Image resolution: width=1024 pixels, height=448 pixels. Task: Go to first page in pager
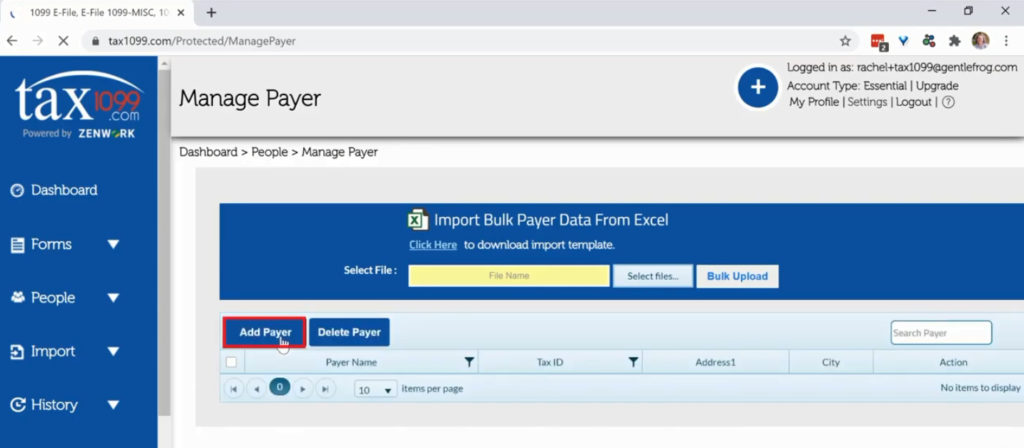[x=234, y=389]
